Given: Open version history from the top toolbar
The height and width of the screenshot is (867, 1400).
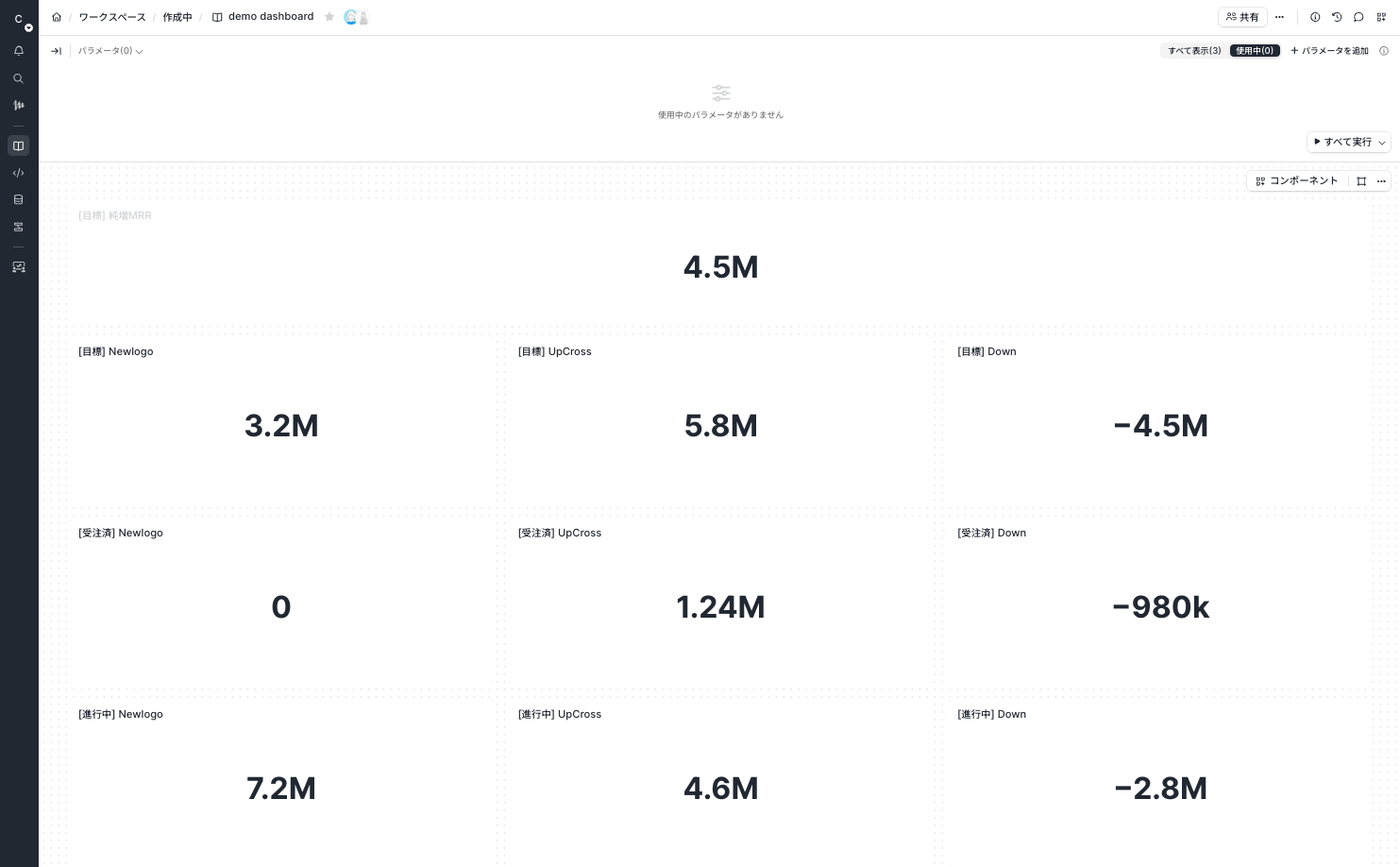Looking at the screenshot, I should 1337,17.
